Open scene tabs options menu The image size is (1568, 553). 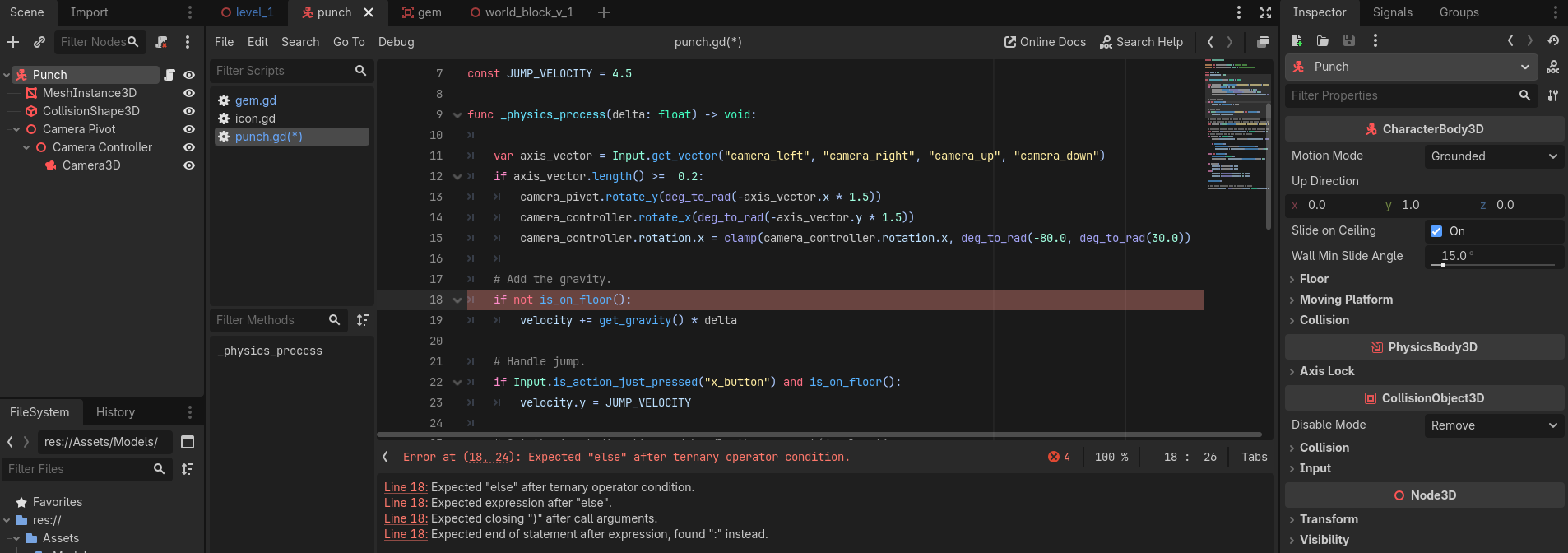1239,12
